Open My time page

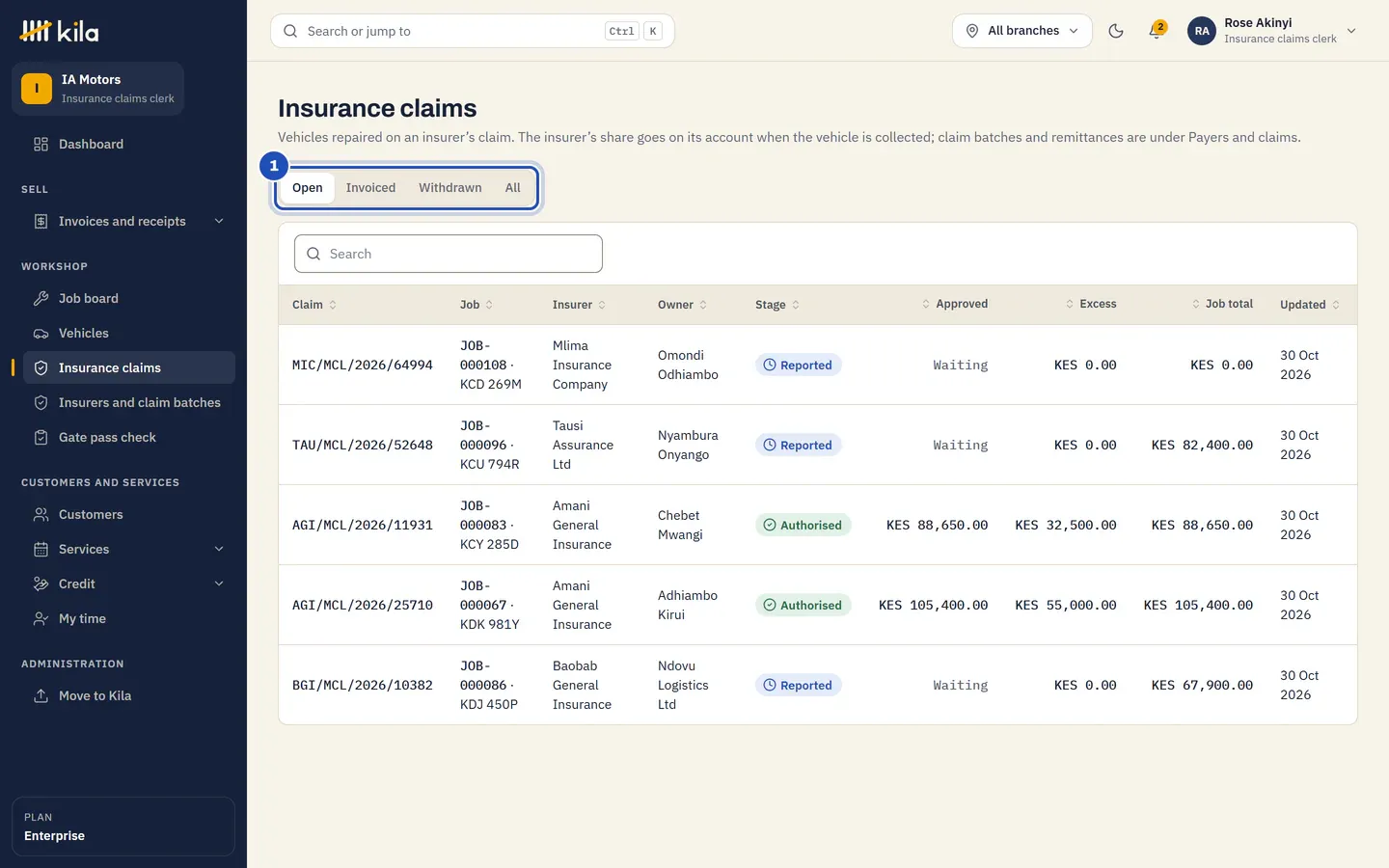pyautogui.click(x=123, y=619)
